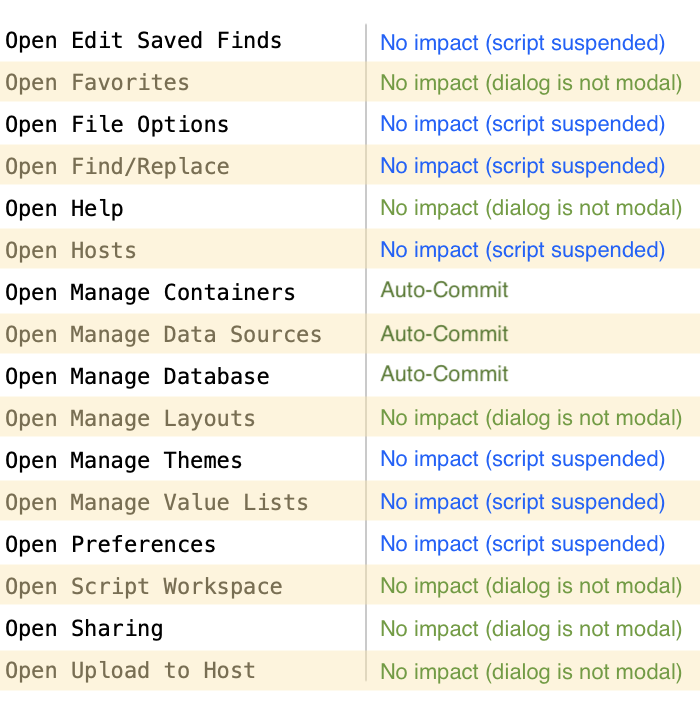Select the "Open Favorites" script step
The height and width of the screenshot is (706, 700).
click(x=97, y=83)
